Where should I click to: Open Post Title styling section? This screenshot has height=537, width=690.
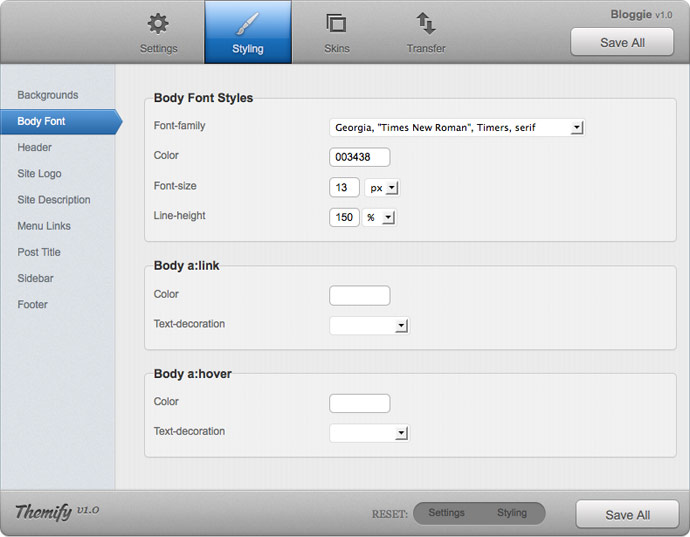point(39,252)
